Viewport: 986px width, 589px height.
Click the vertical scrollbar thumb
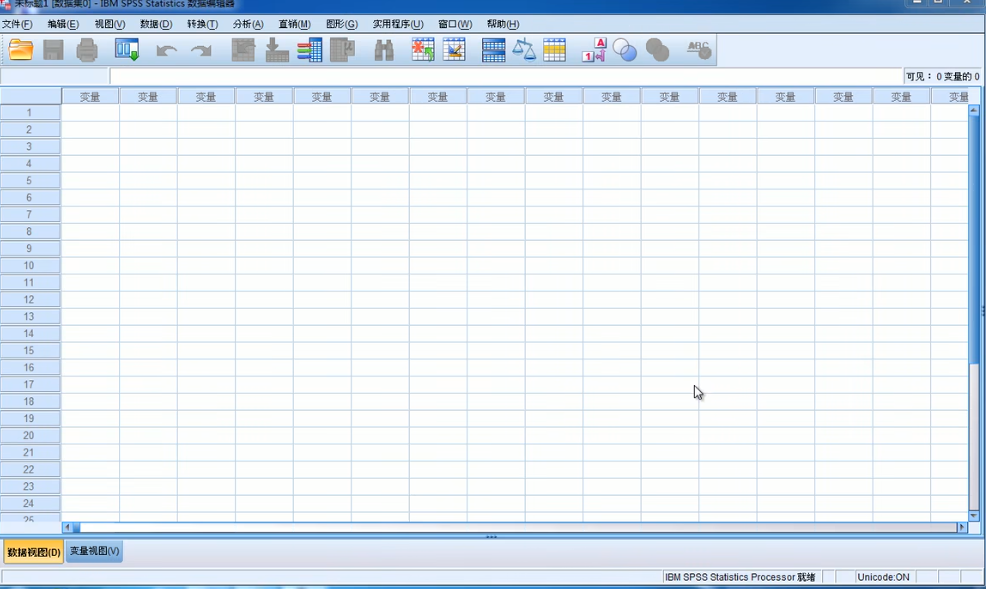coord(973,239)
